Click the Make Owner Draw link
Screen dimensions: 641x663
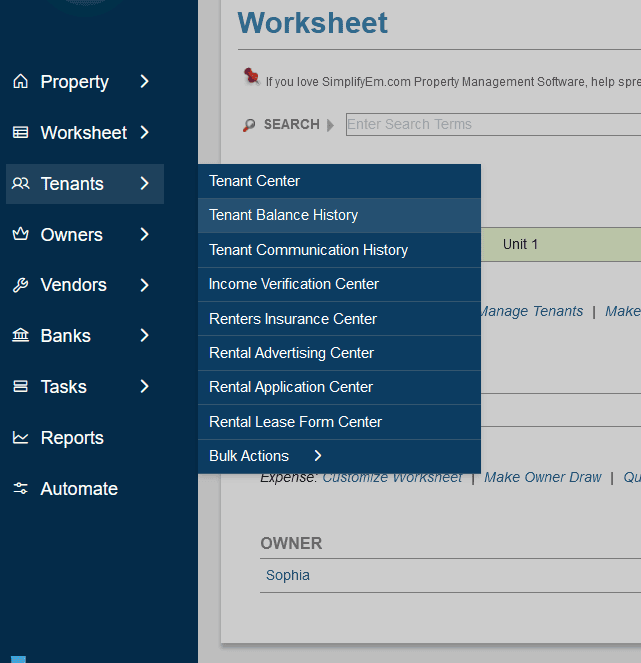click(543, 478)
